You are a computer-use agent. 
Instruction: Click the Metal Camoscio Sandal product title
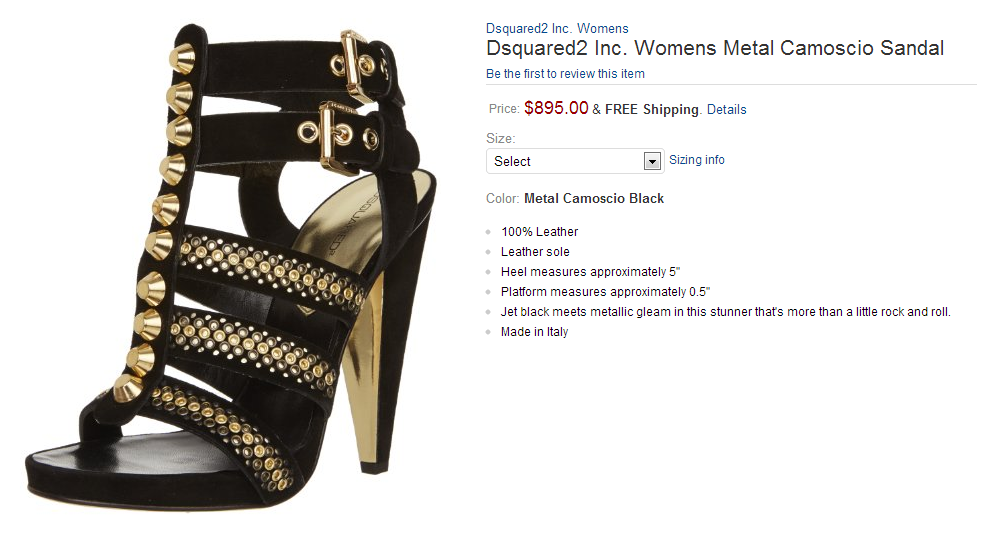(x=715, y=48)
